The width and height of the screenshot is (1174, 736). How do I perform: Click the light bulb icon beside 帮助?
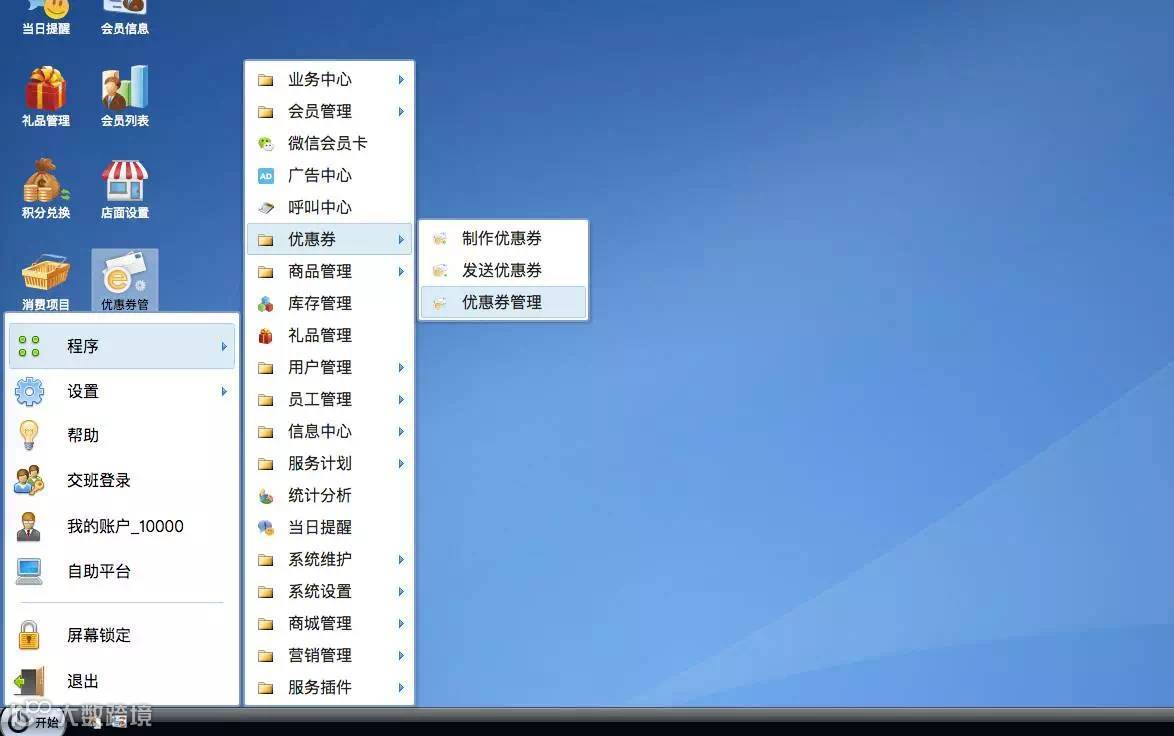pyautogui.click(x=29, y=435)
